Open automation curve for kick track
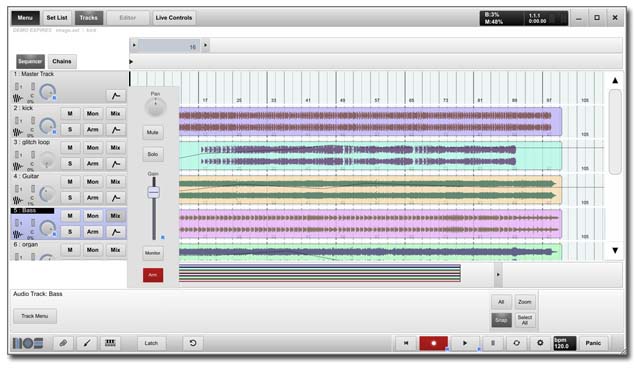This screenshot has width=634, height=370. pos(116,130)
